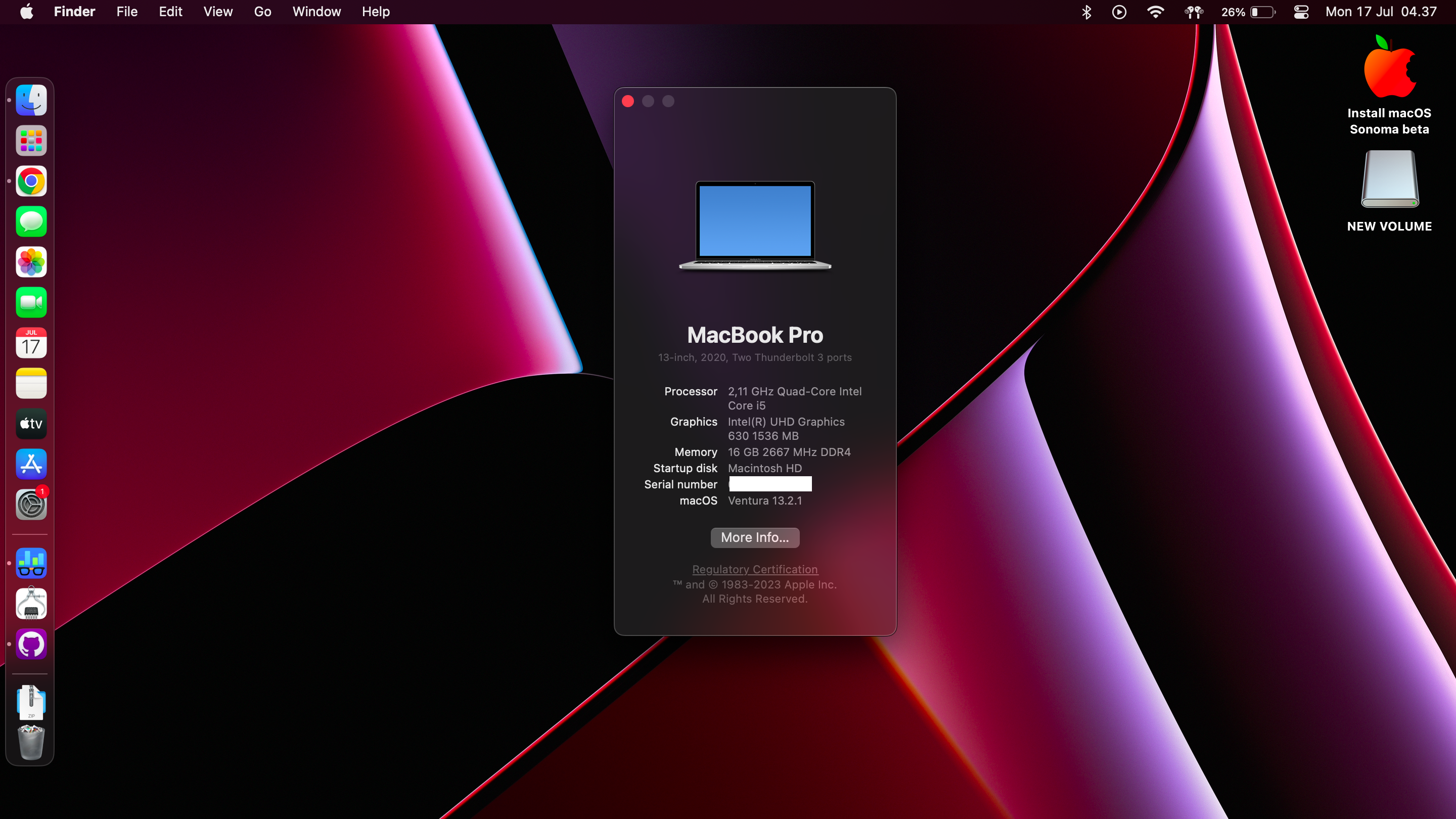The height and width of the screenshot is (819, 1456).
Task: Open Control Center in menu bar
Action: click(1301, 12)
